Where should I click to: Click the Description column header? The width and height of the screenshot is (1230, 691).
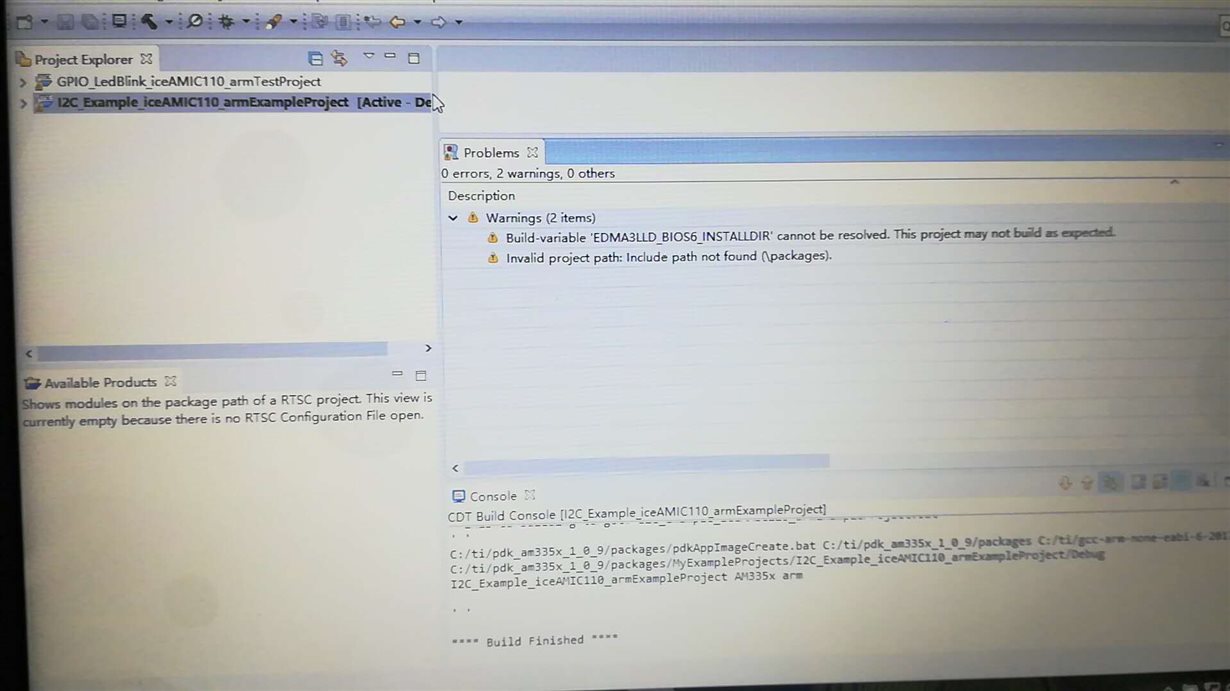pyautogui.click(x=482, y=196)
